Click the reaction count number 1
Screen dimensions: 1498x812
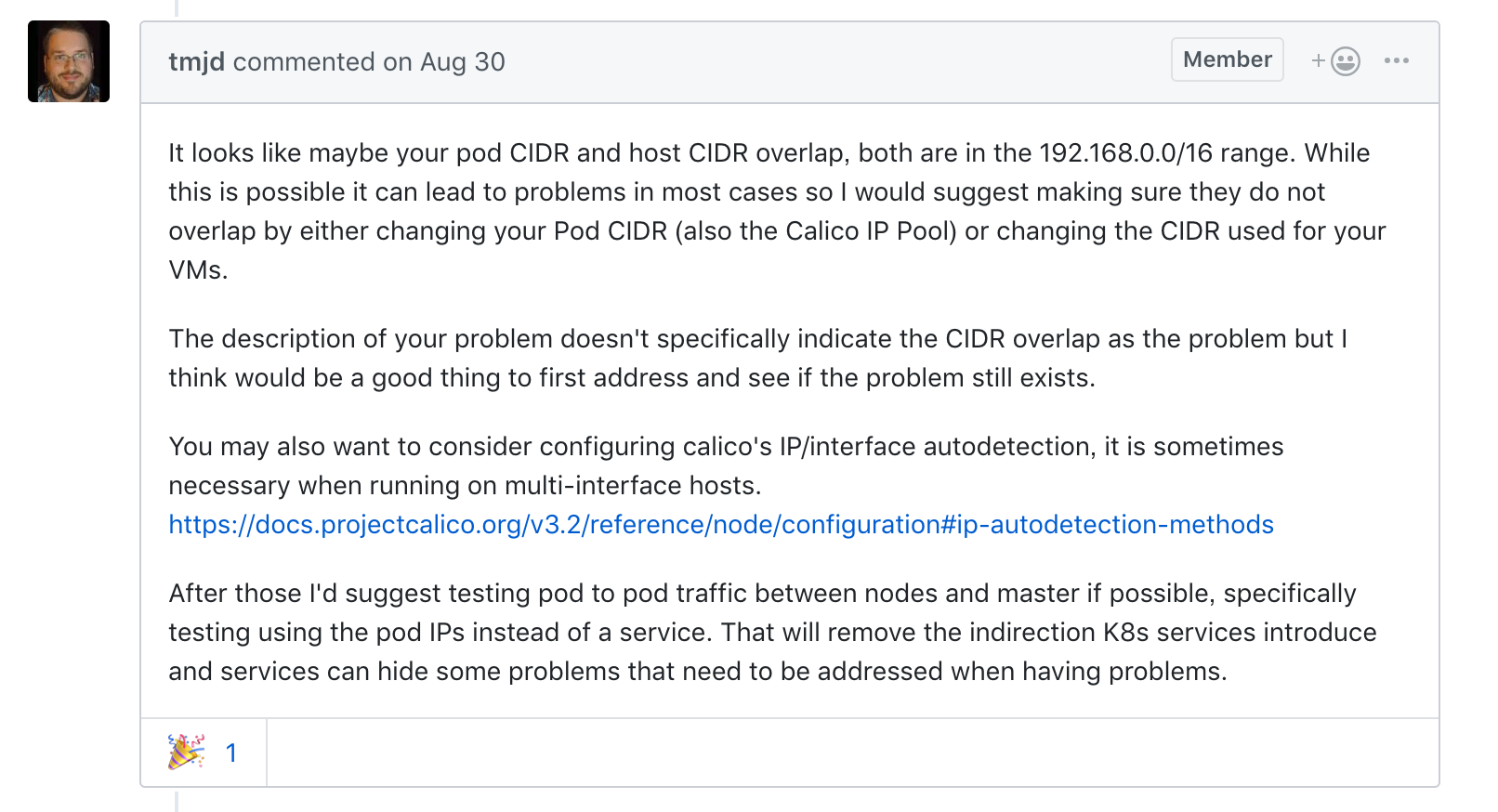(x=231, y=753)
